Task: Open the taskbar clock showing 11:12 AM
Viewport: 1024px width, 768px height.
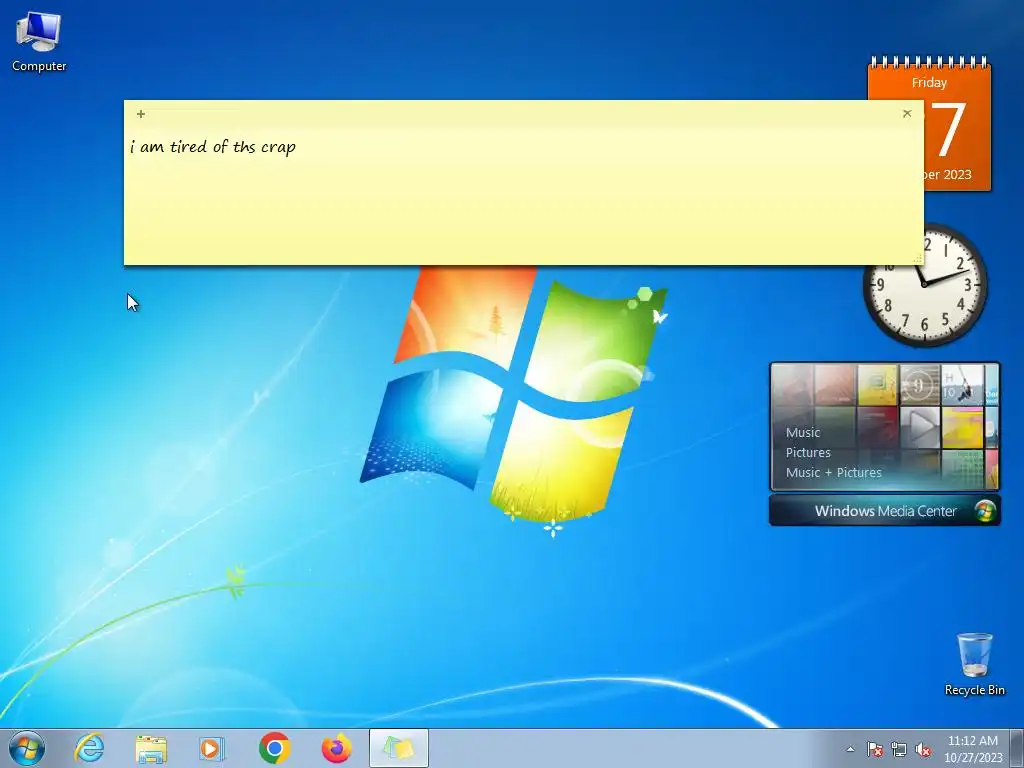Action: [973, 749]
